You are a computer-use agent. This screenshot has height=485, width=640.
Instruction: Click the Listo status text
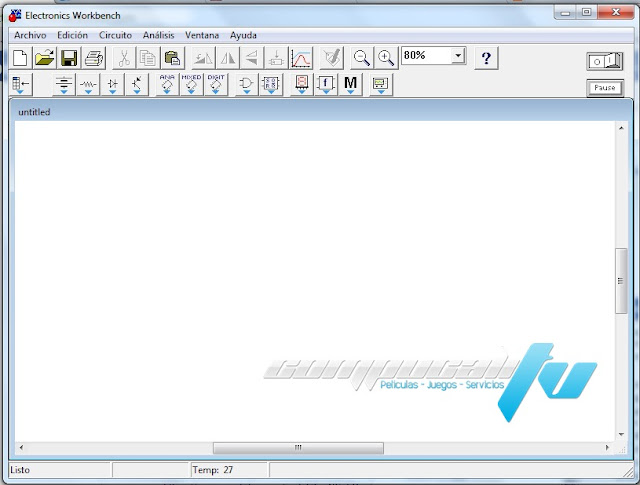click(x=20, y=470)
